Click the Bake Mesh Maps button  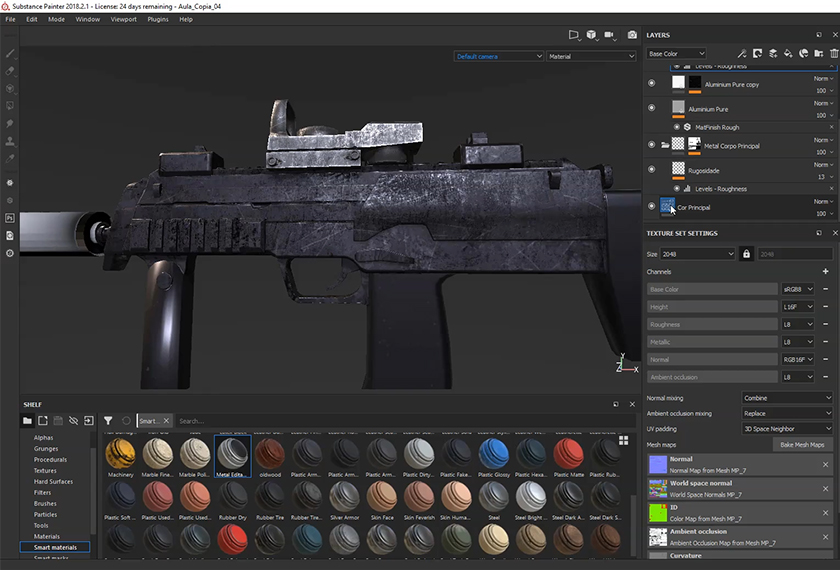point(804,444)
